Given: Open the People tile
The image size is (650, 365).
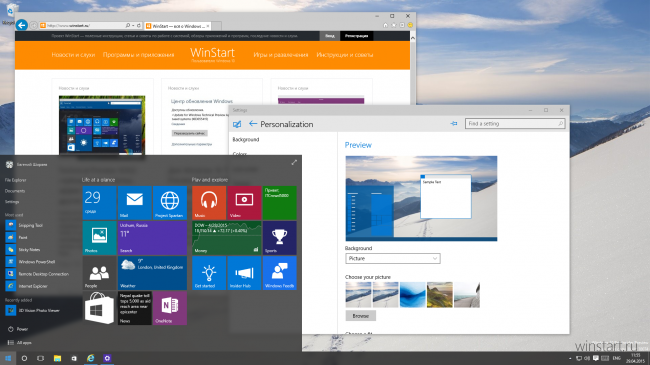Looking at the screenshot, I should [99, 273].
